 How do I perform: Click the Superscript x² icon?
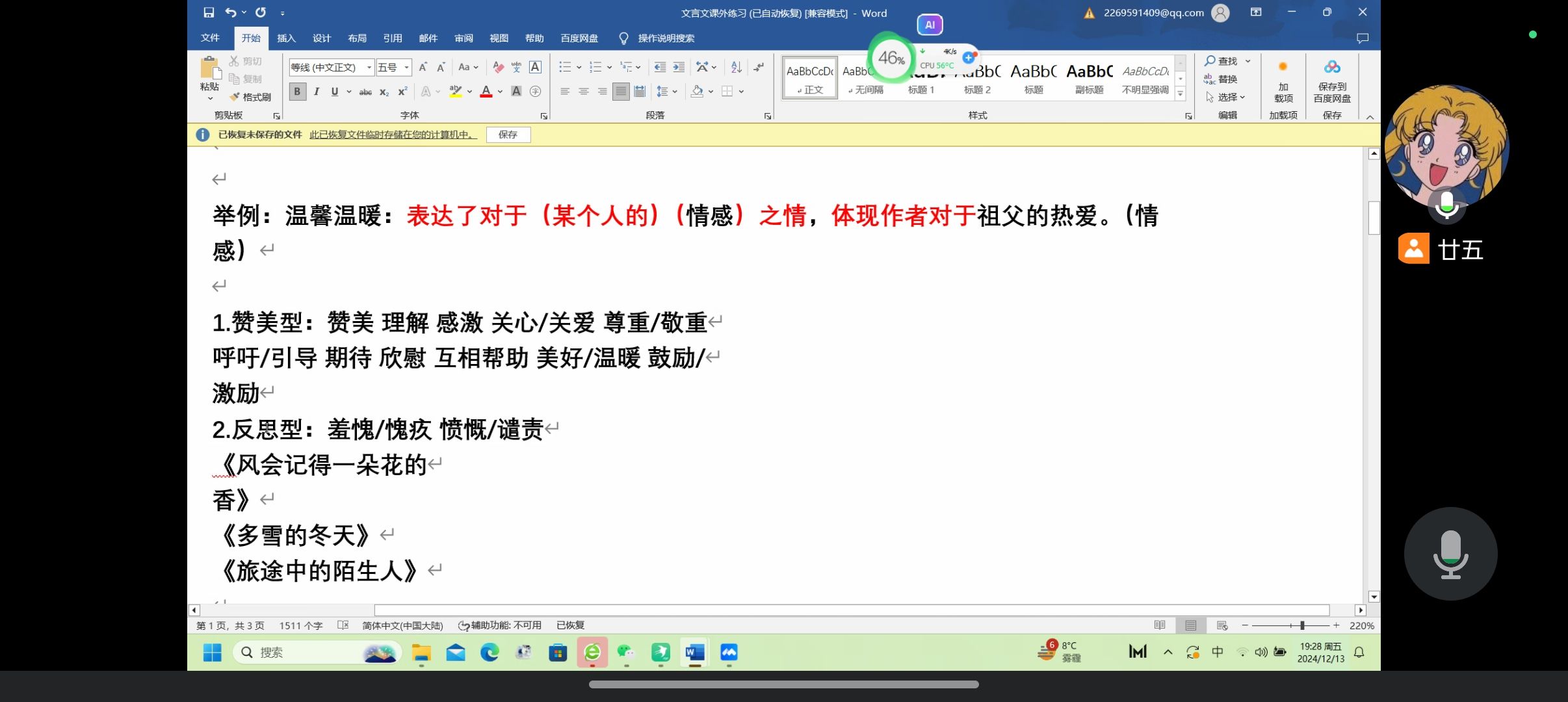pos(402,92)
